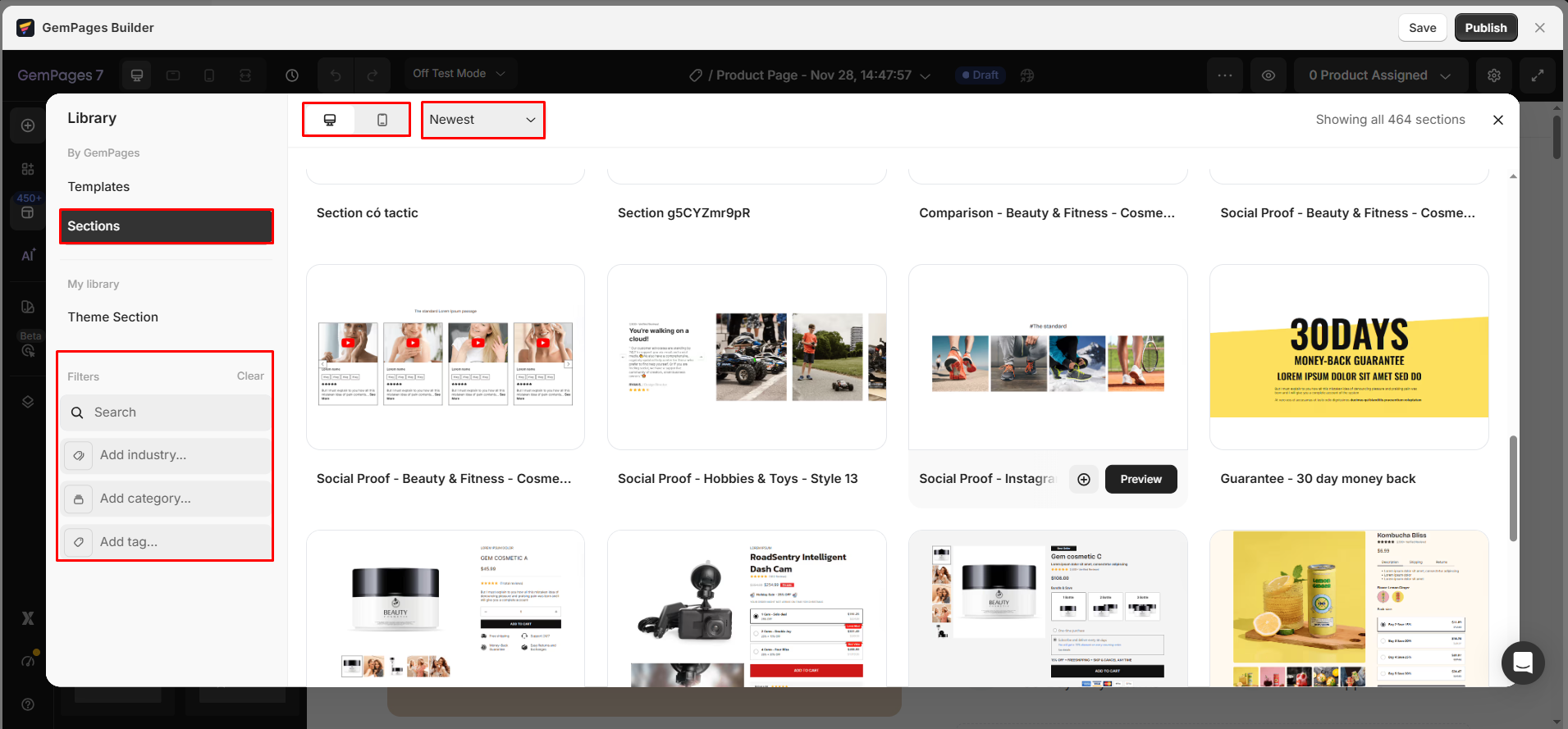The height and width of the screenshot is (729, 1568).
Task: Open the Gem Cosmetic A product thumbnail
Action: 446,608
